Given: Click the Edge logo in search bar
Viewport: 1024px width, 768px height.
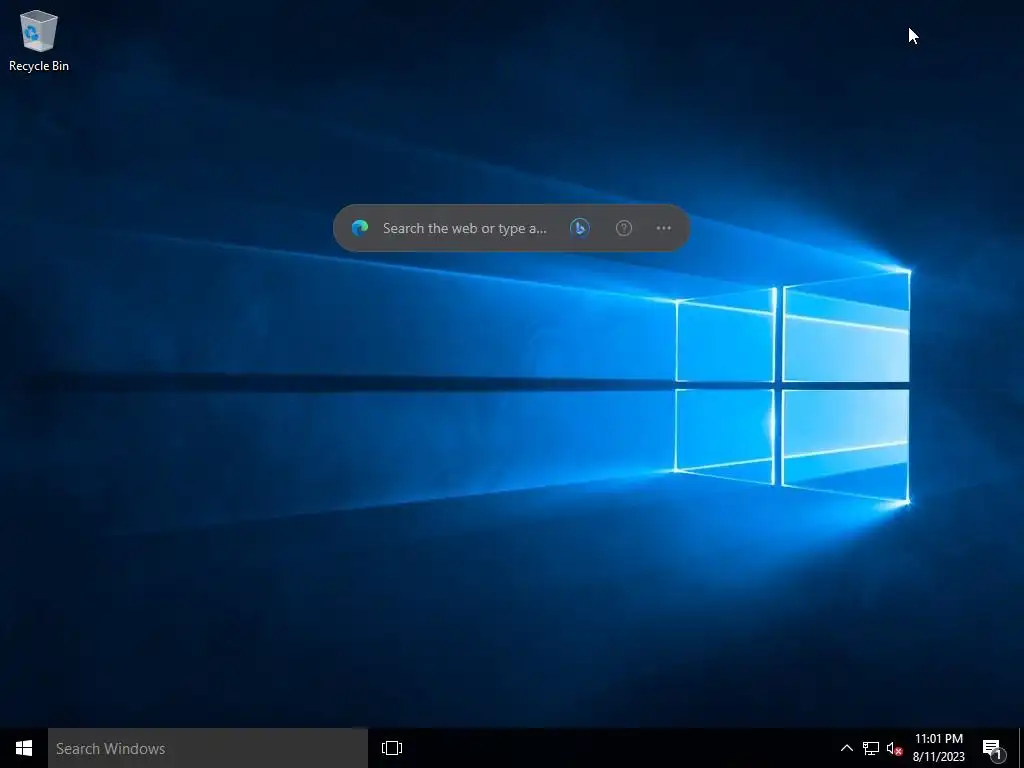Looking at the screenshot, I should (360, 228).
